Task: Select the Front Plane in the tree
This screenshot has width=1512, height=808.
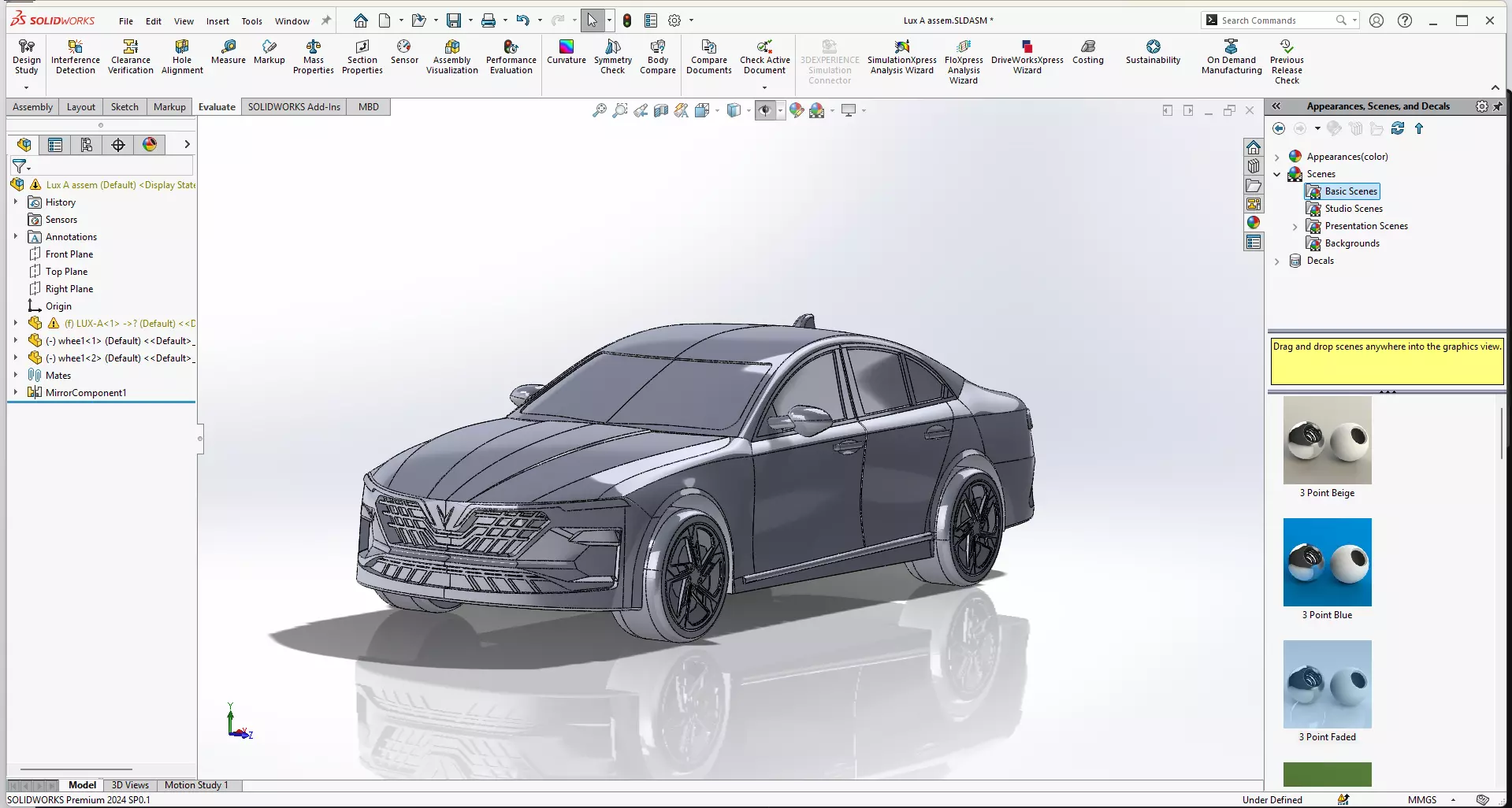Action: coord(69,254)
